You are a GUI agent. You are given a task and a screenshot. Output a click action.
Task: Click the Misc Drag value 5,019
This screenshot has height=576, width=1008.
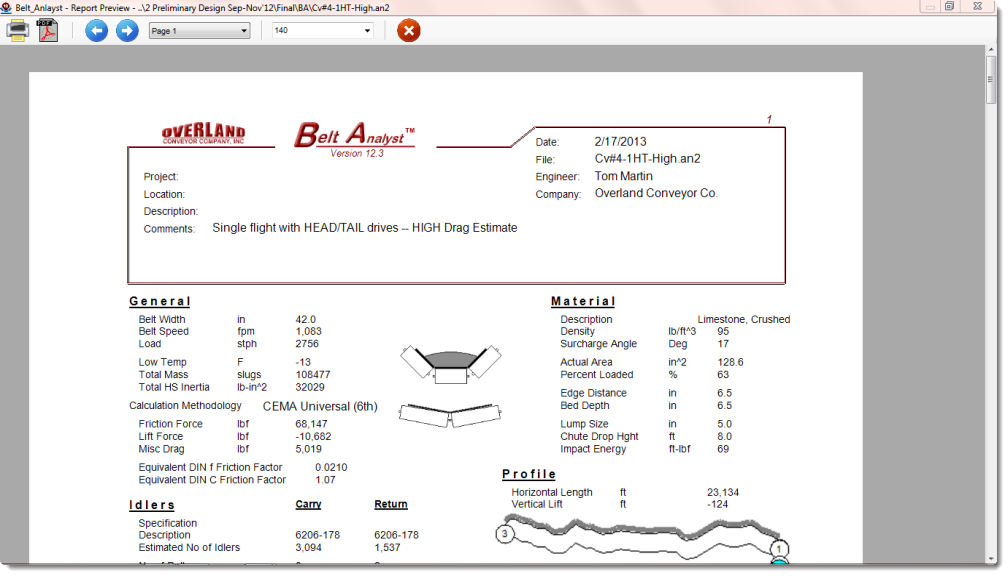click(x=309, y=449)
